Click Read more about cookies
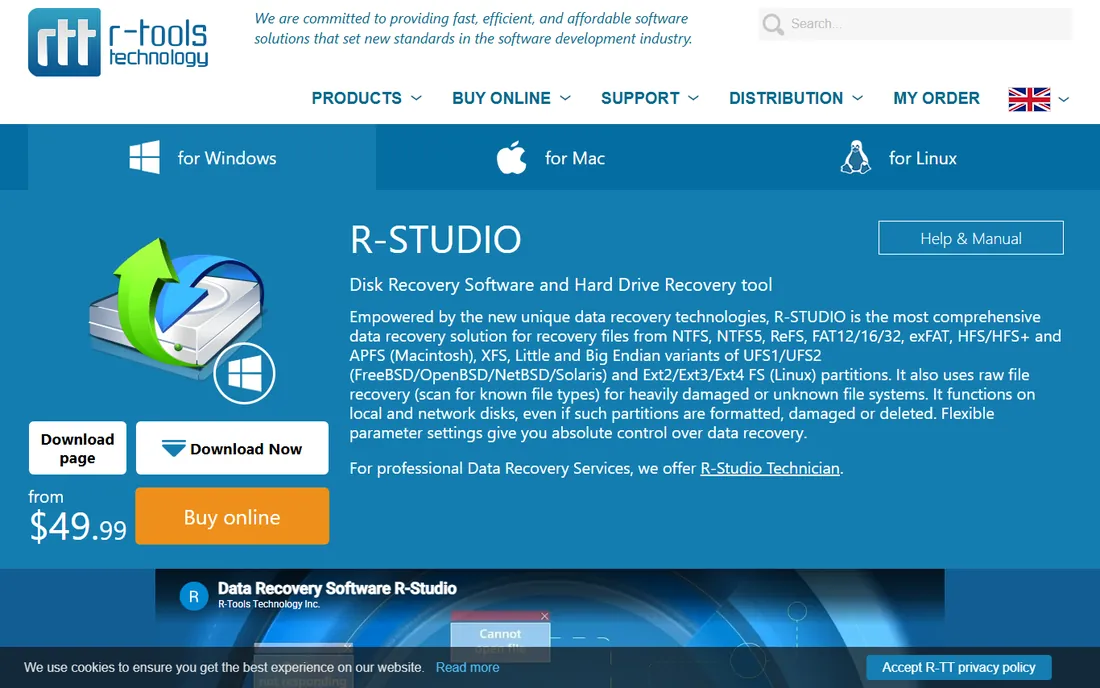This screenshot has height=688, width=1100. (x=467, y=667)
